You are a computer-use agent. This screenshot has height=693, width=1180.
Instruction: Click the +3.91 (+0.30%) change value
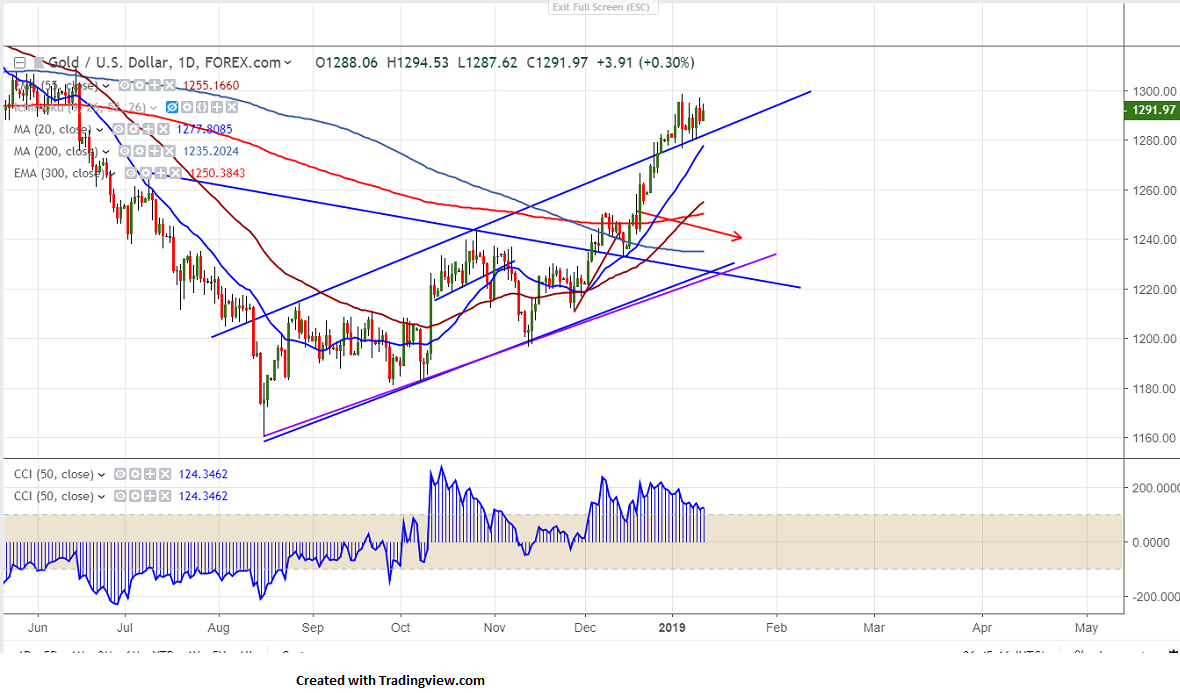(646, 62)
